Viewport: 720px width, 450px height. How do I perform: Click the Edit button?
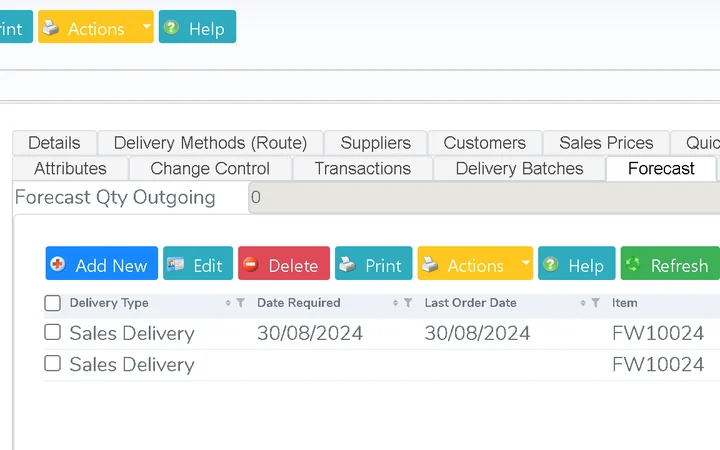[x=198, y=263]
